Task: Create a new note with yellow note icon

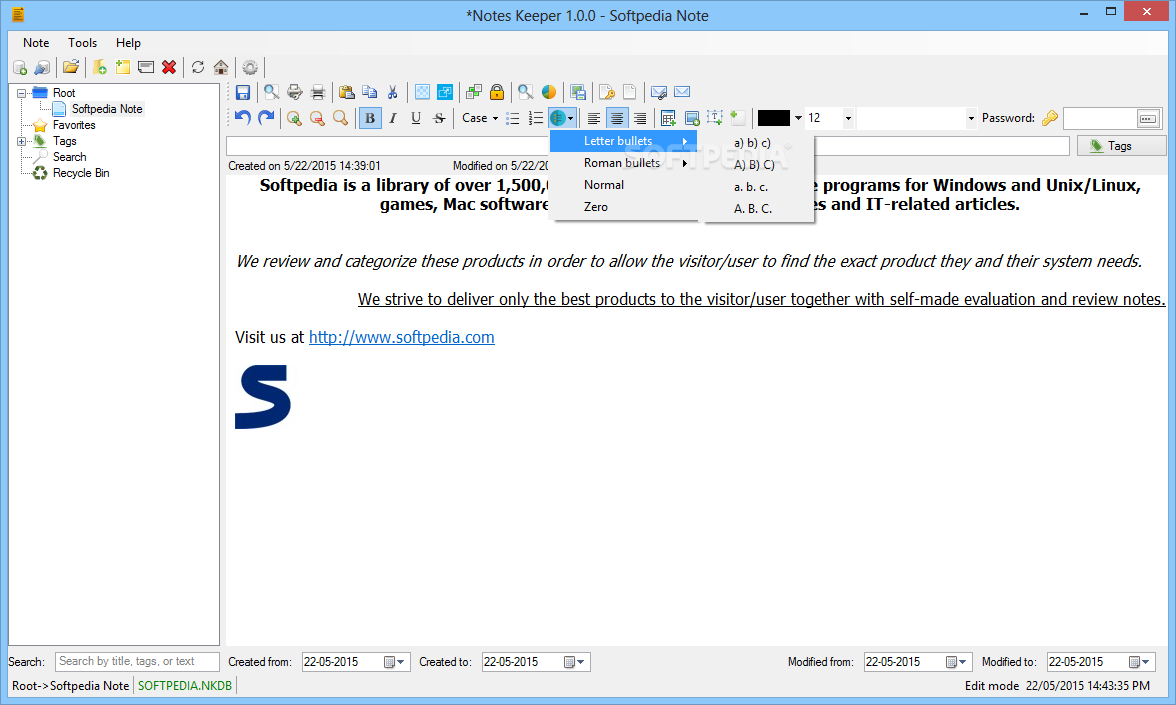Action: 123,68
